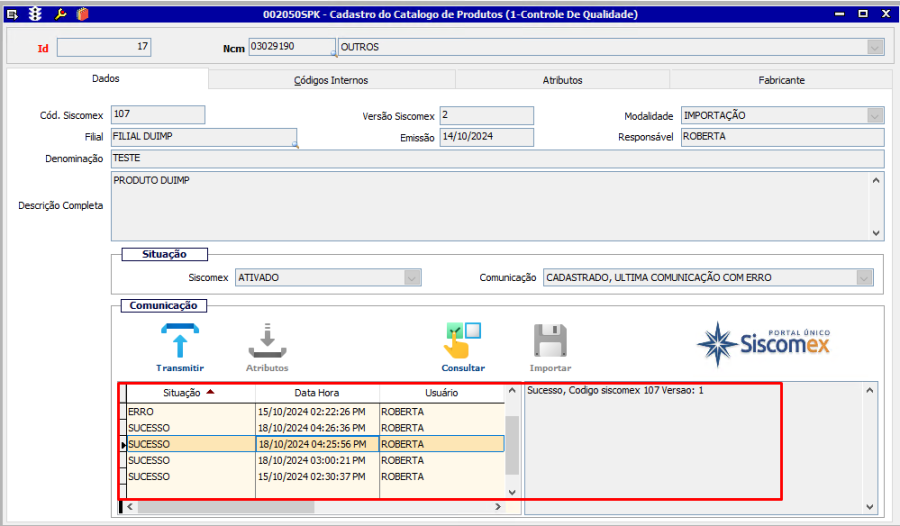Click the Portal Único Siscomex logo
Image resolution: width=900 pixels, height=526 pixels.
point(763,343)
